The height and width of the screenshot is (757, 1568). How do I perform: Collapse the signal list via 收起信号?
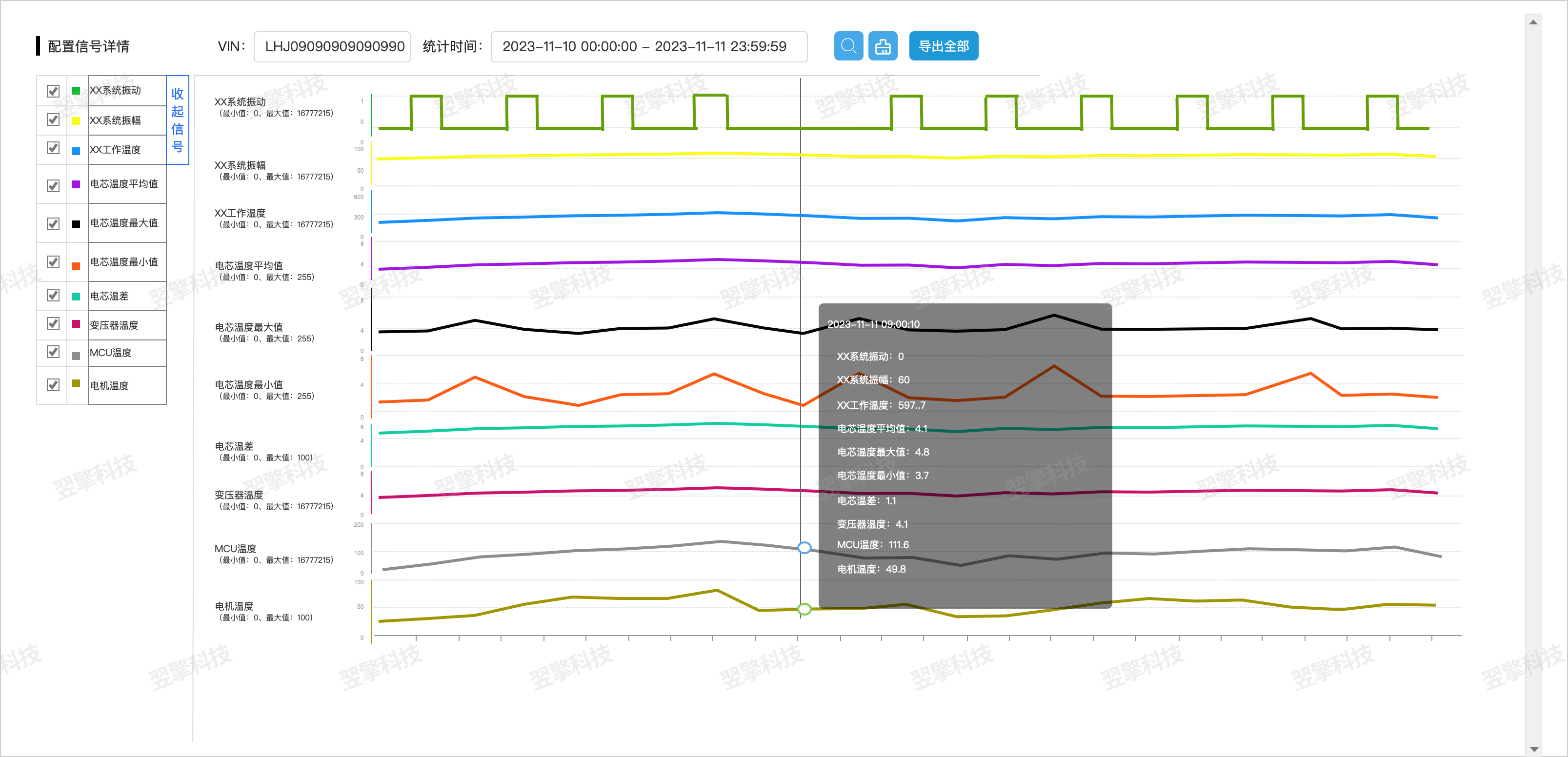pos(177,120)
